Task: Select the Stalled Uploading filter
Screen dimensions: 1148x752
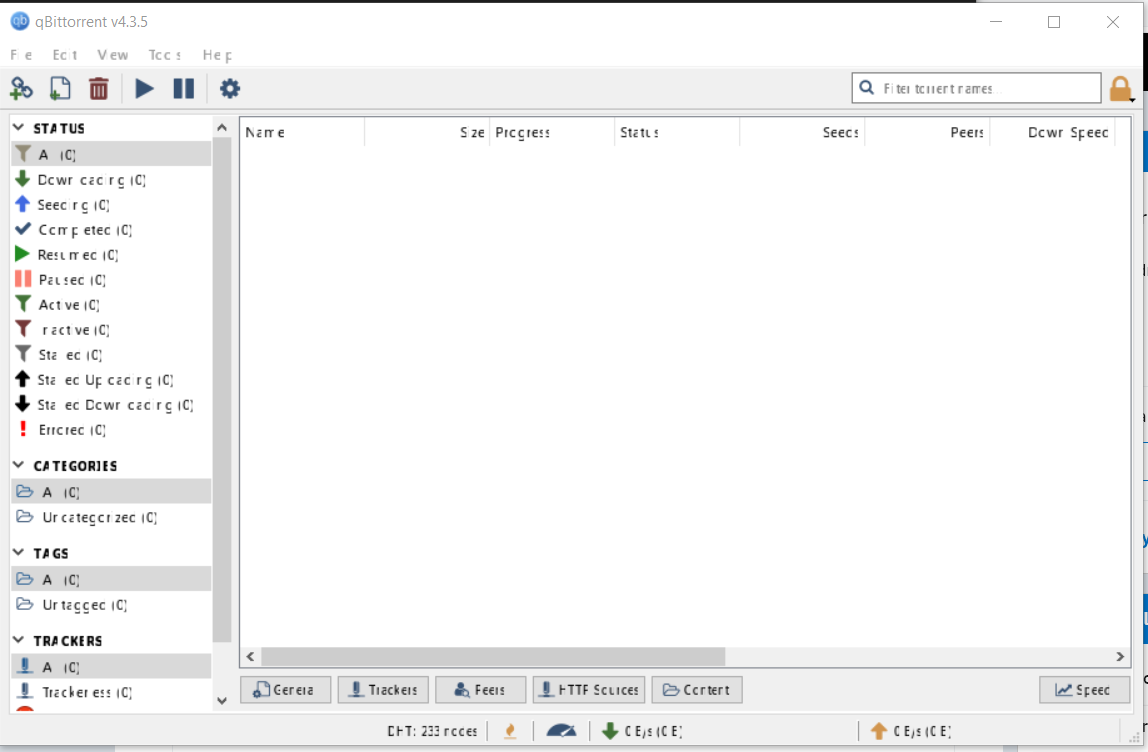Action: coord(111,379)
